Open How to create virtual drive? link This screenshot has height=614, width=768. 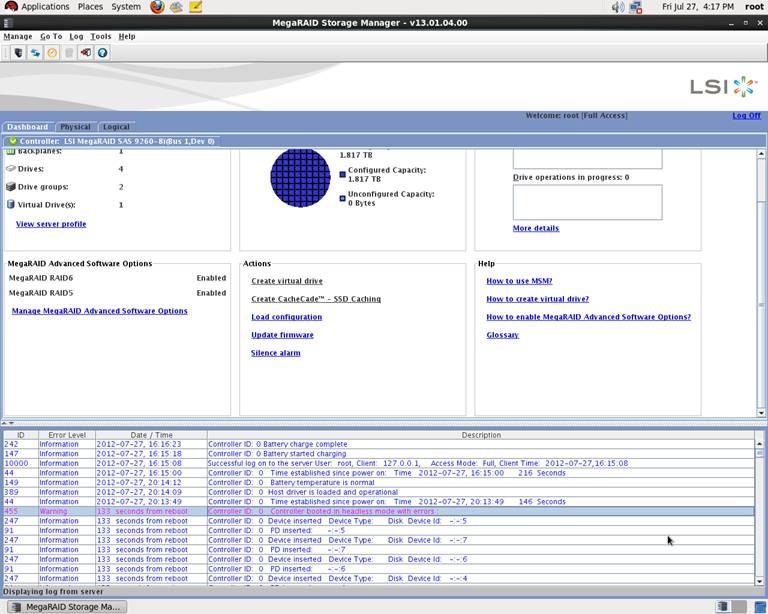pos(537,299)
